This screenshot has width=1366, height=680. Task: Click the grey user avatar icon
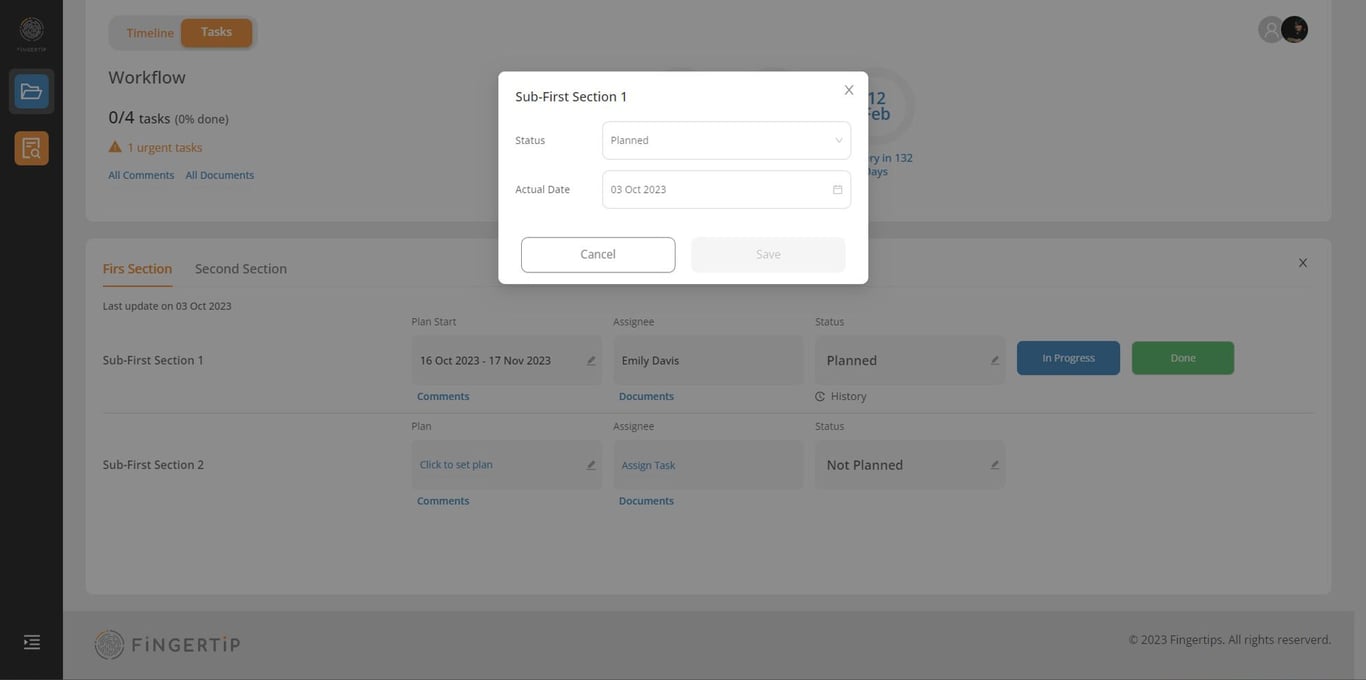1271,30
